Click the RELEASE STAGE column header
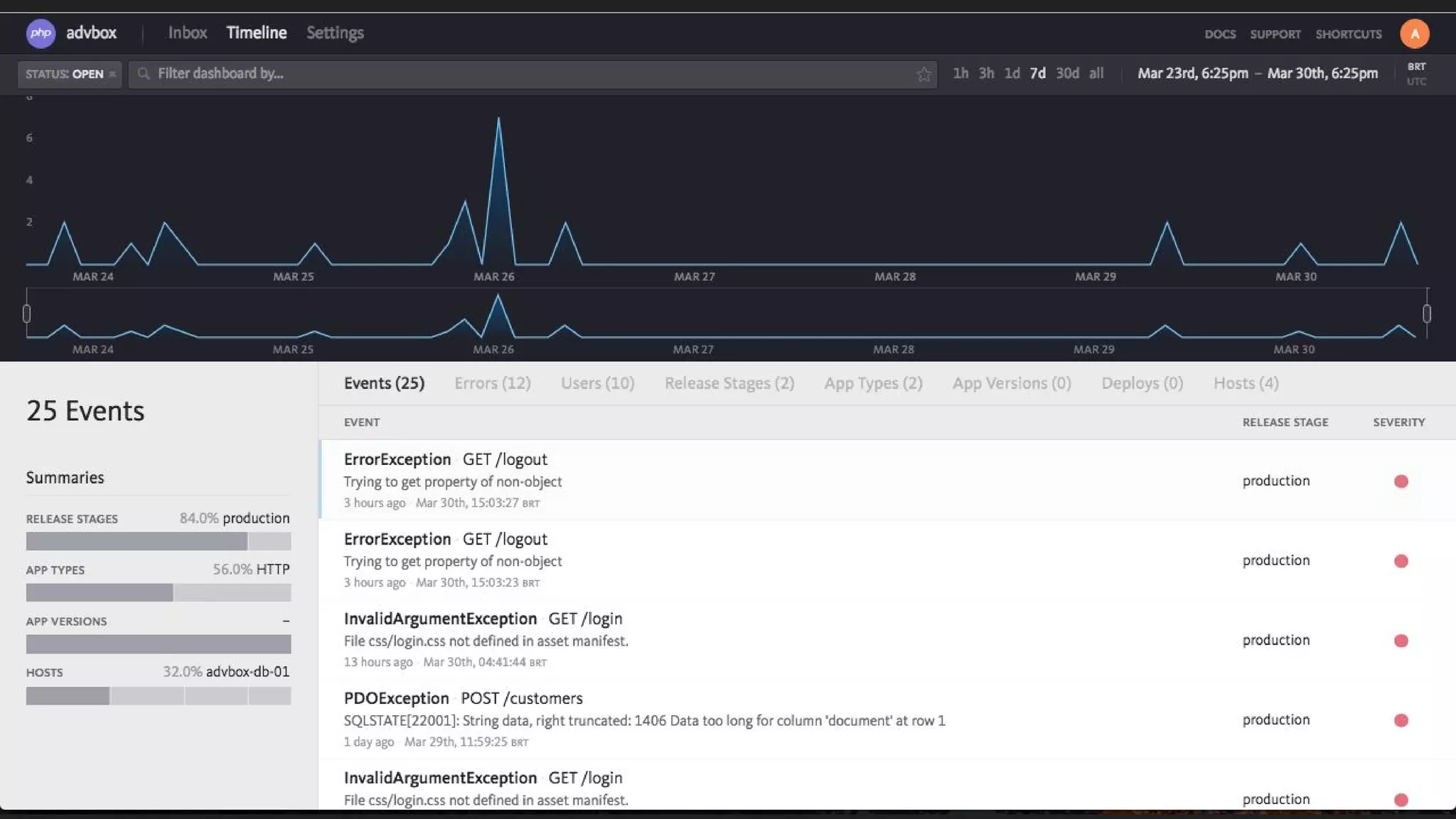Image resolution: width=1456 pixels, height=819 pixels. pyautogui.click(x=1285, y=422)
